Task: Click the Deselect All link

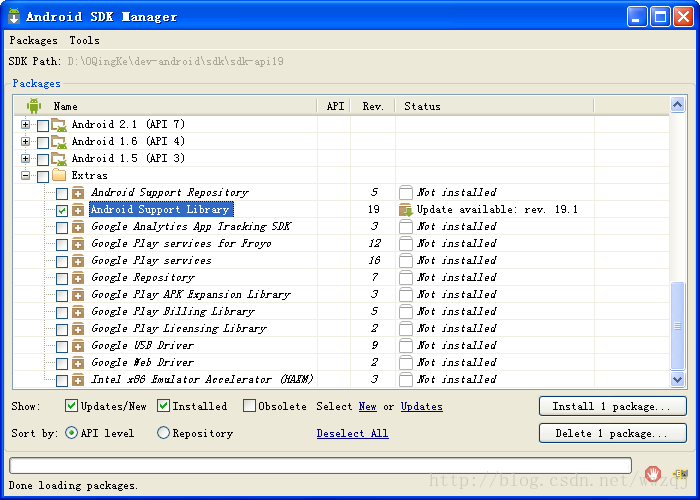Action: (352, 433)
